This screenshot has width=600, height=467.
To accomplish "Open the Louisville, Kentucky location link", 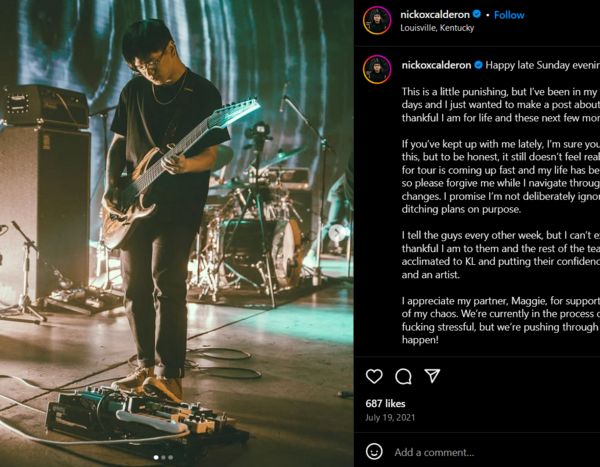I will click(x=437, y=28).
